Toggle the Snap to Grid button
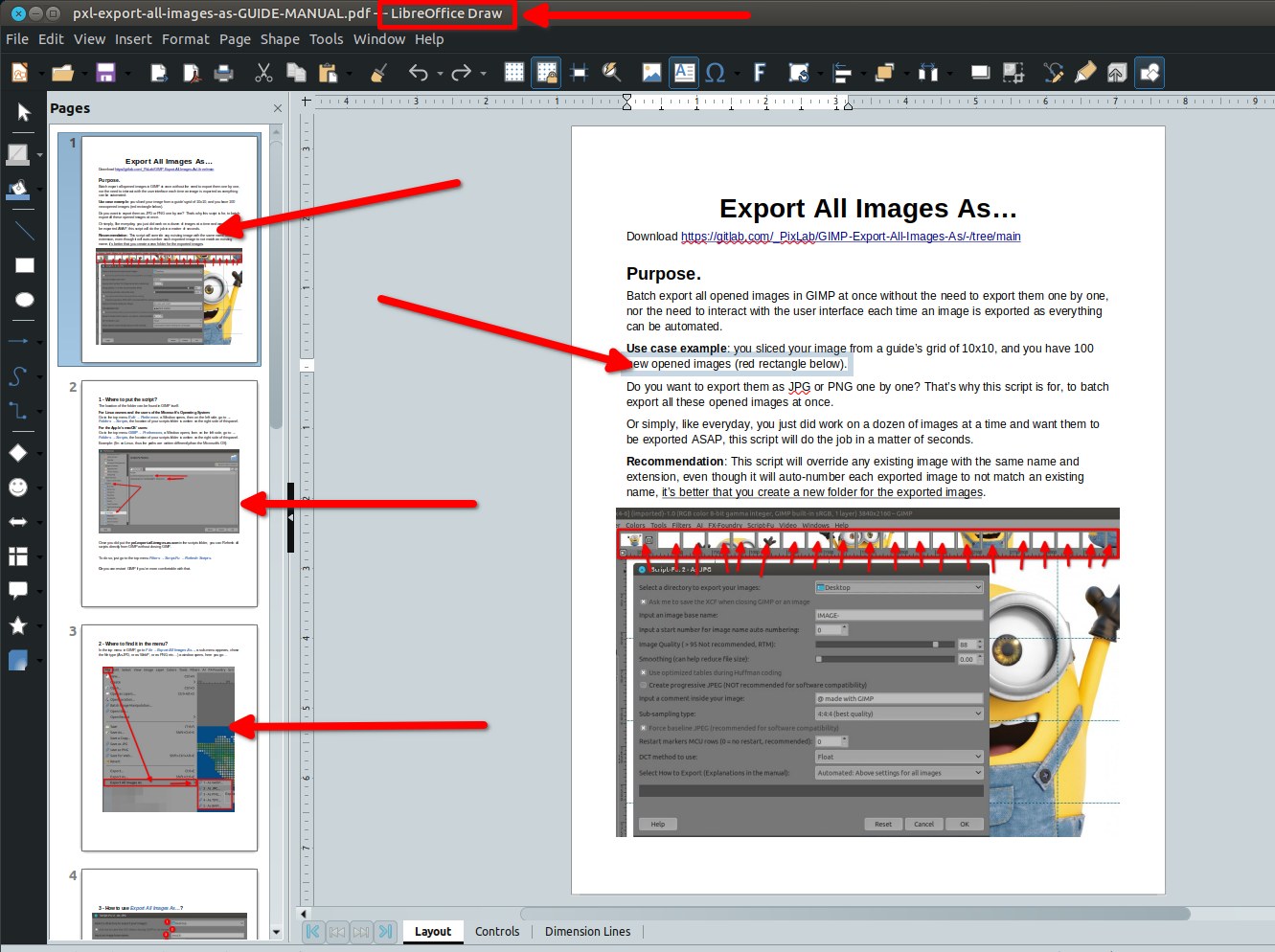 coord(547,73)
